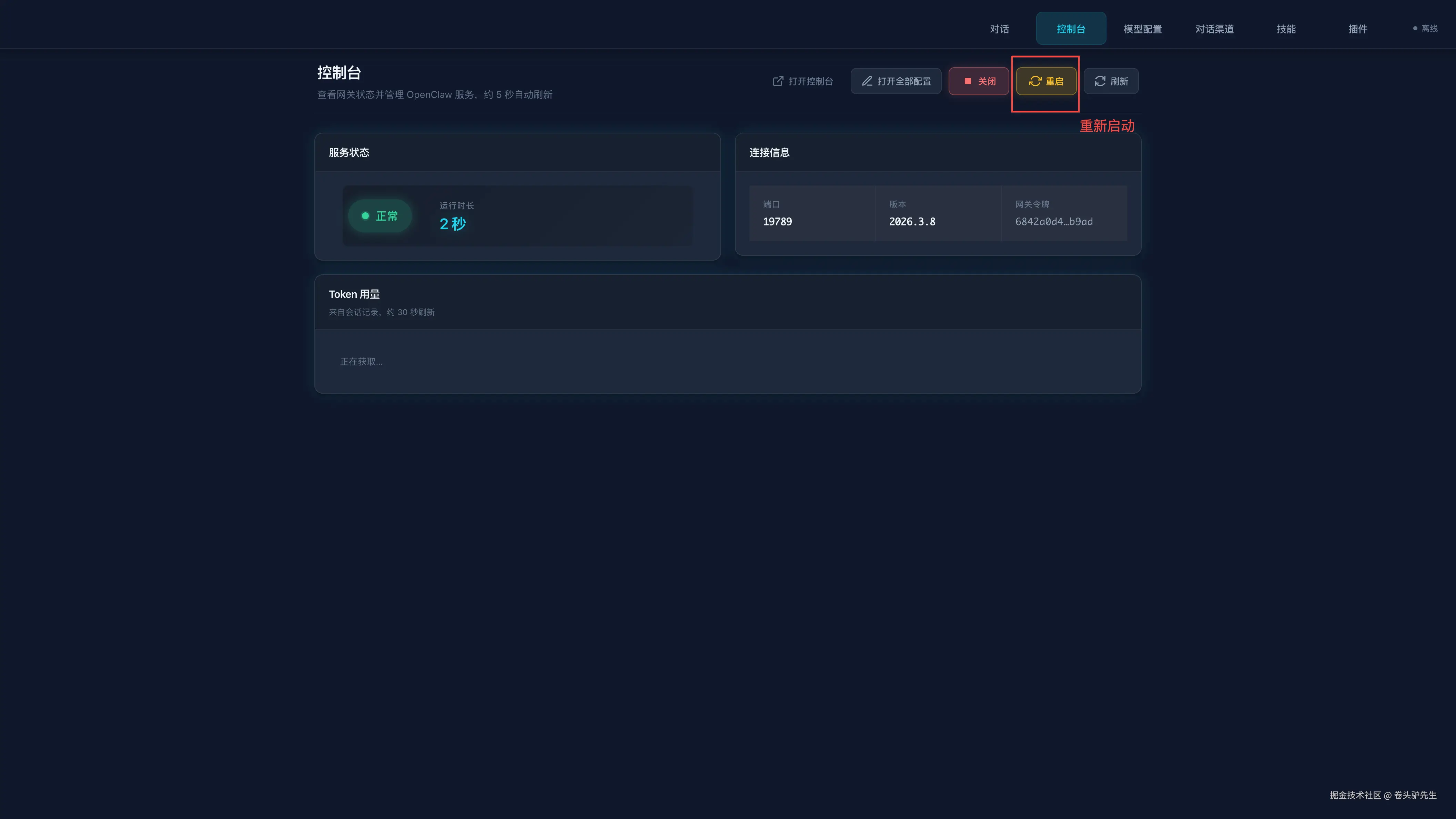Click the refresh arrows icon beside 刷新
The width and height of the screenshot is (1456, 819).
1100,81
